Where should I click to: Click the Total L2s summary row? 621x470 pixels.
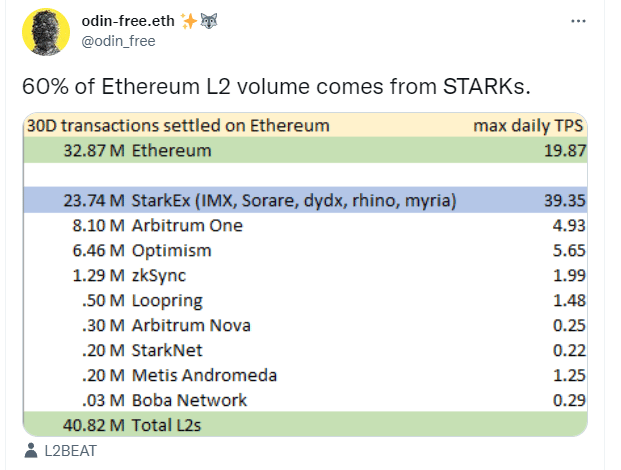(x=304, y=425)
